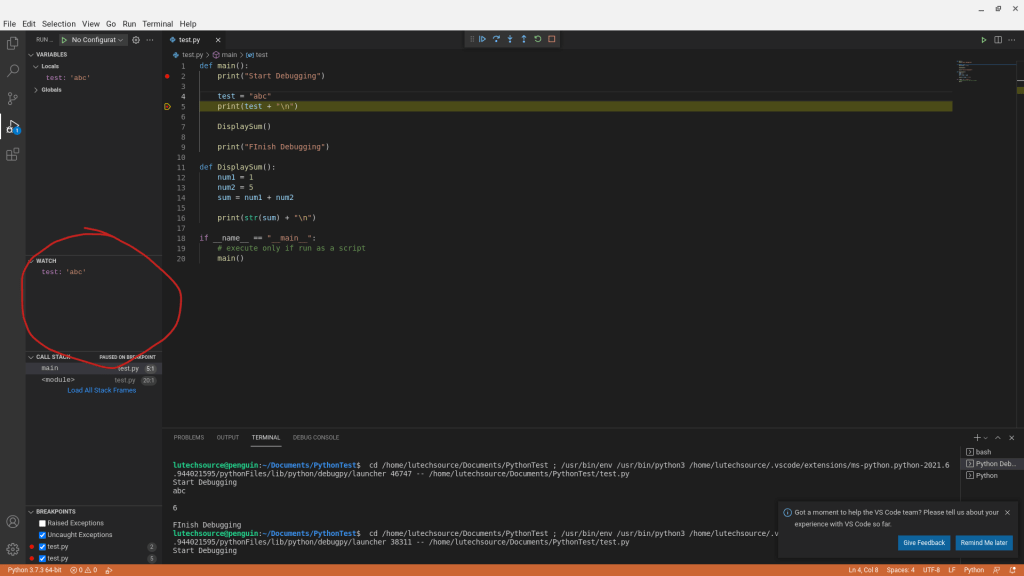Open launch.json using the gear icon

click(x=136, y=40)
